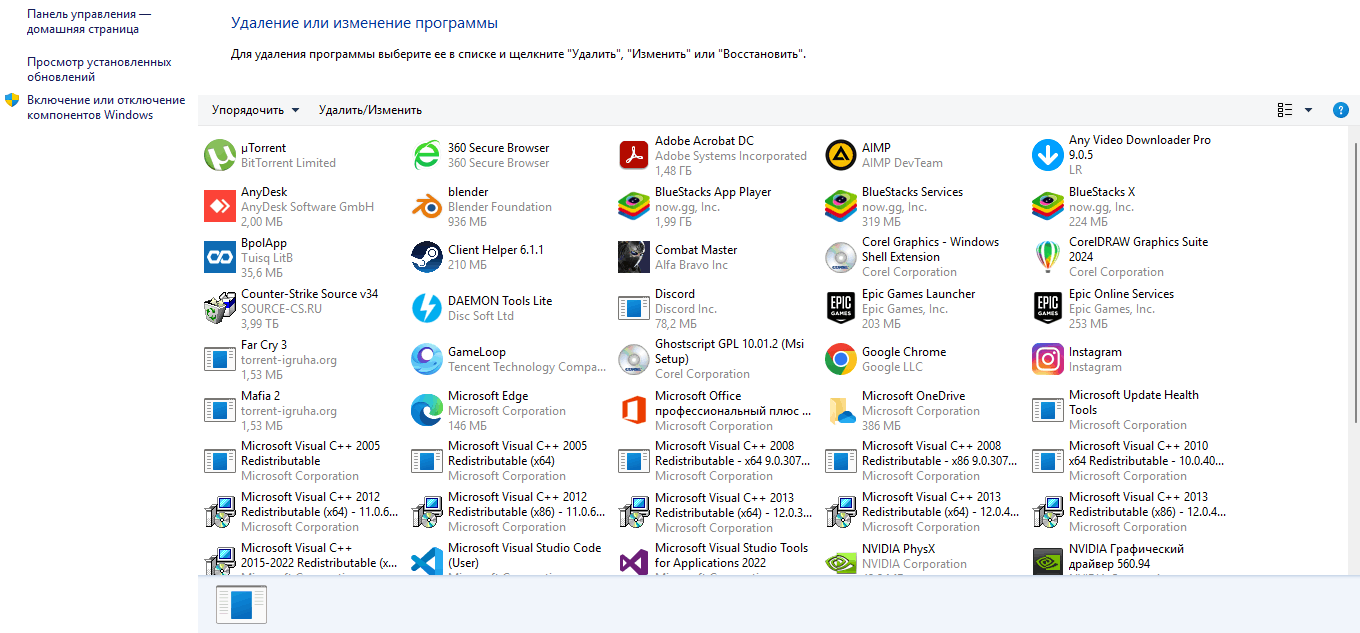Image resolution: width=1360 pixels, height=633 pixels.
Task: Select NVIDIA Графический драйвер icon
Action: (x=1048, y=562)
